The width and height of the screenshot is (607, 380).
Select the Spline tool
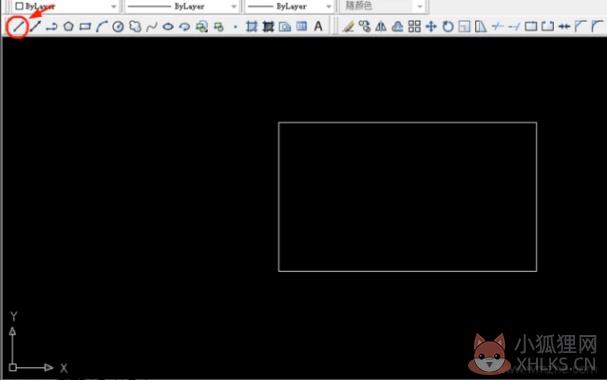[151, 27]
